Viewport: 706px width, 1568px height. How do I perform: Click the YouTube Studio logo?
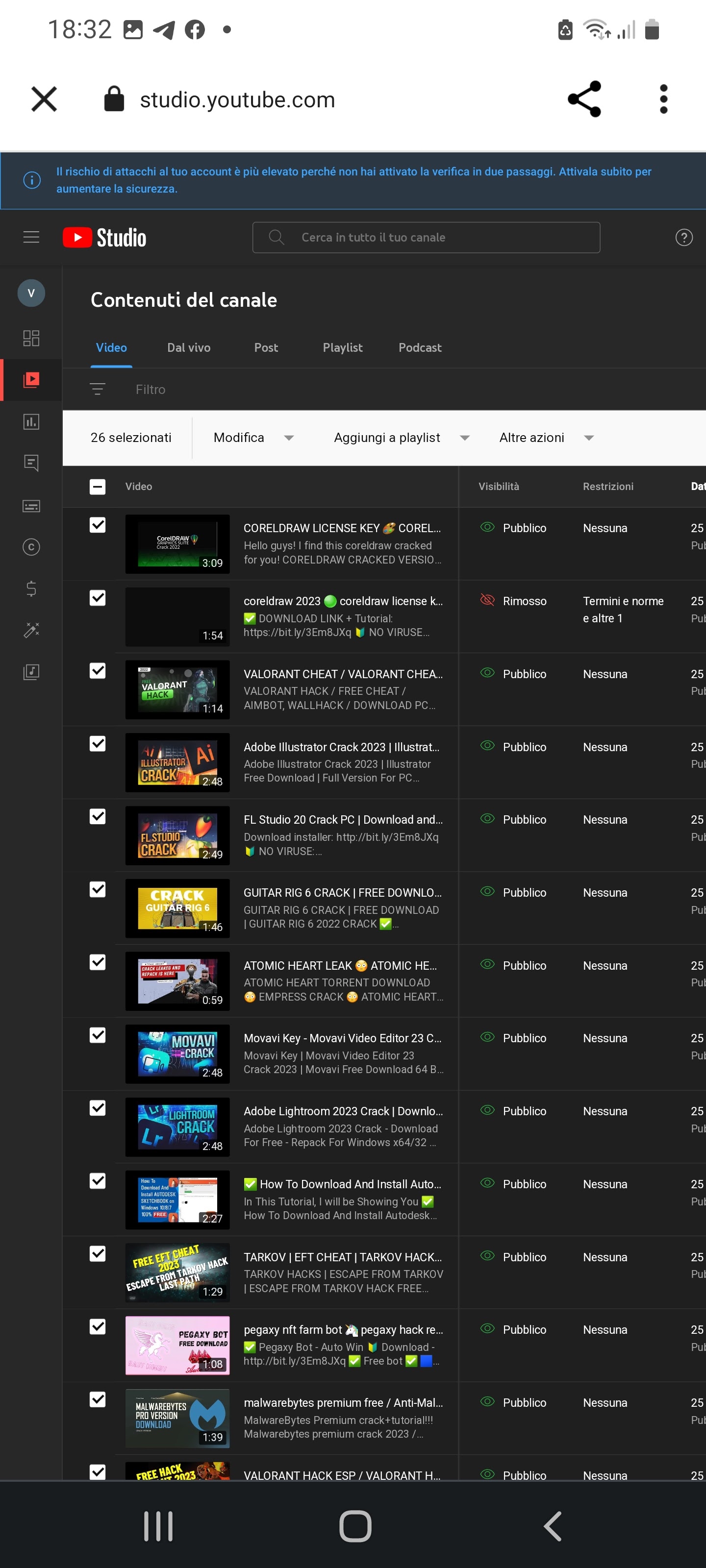pyautogui.click(x=104, y=237)
